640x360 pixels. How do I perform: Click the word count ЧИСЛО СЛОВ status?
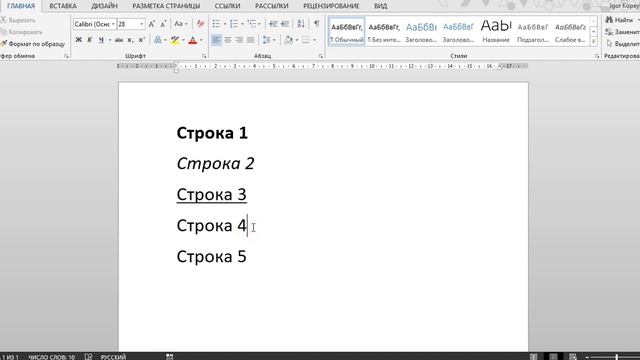(x=51, y=357)
